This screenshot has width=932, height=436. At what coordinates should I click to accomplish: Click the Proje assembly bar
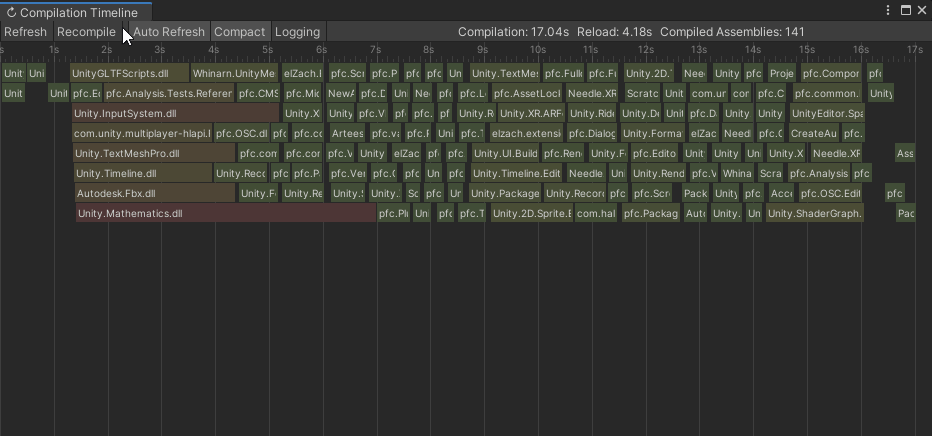[x=781, y=74]
